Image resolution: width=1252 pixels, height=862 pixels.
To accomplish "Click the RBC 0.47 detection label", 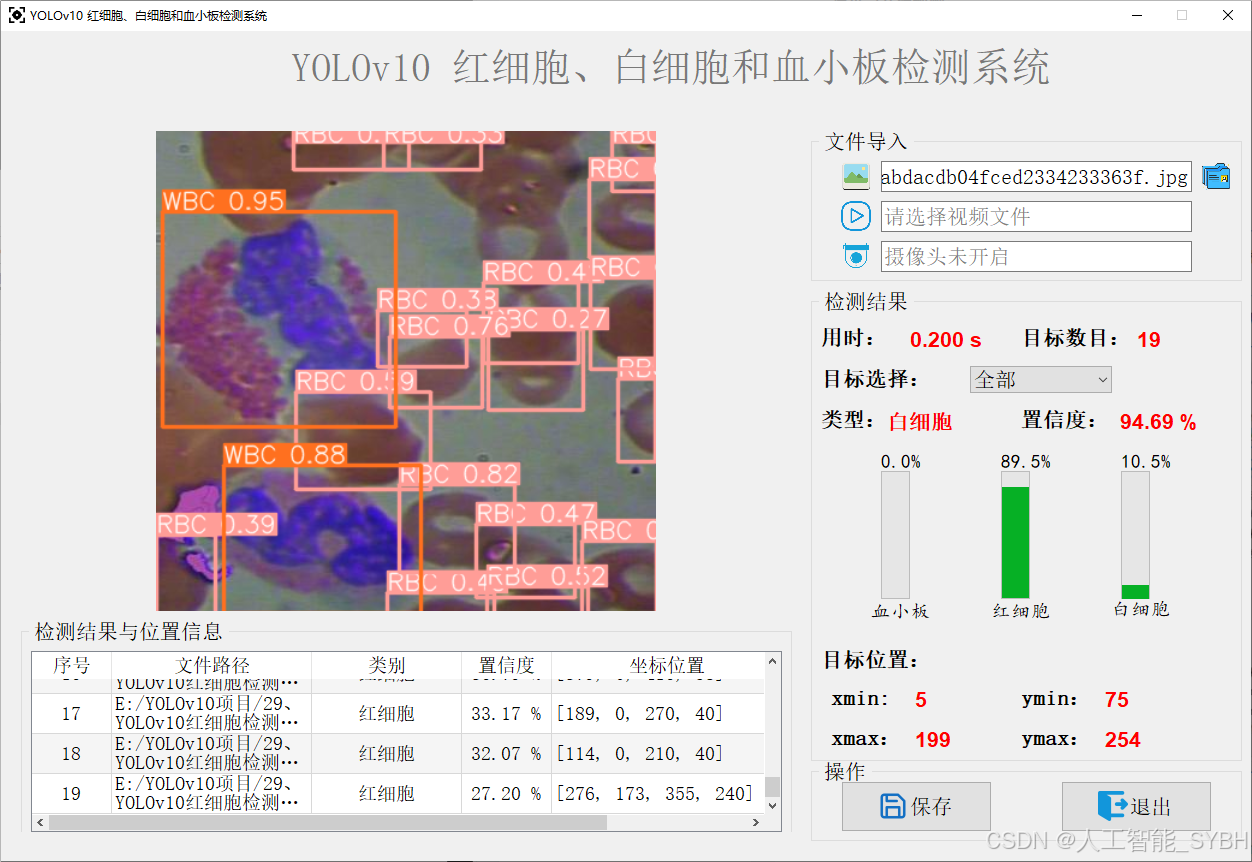I will pyautogui.click(x=536, y=514).
